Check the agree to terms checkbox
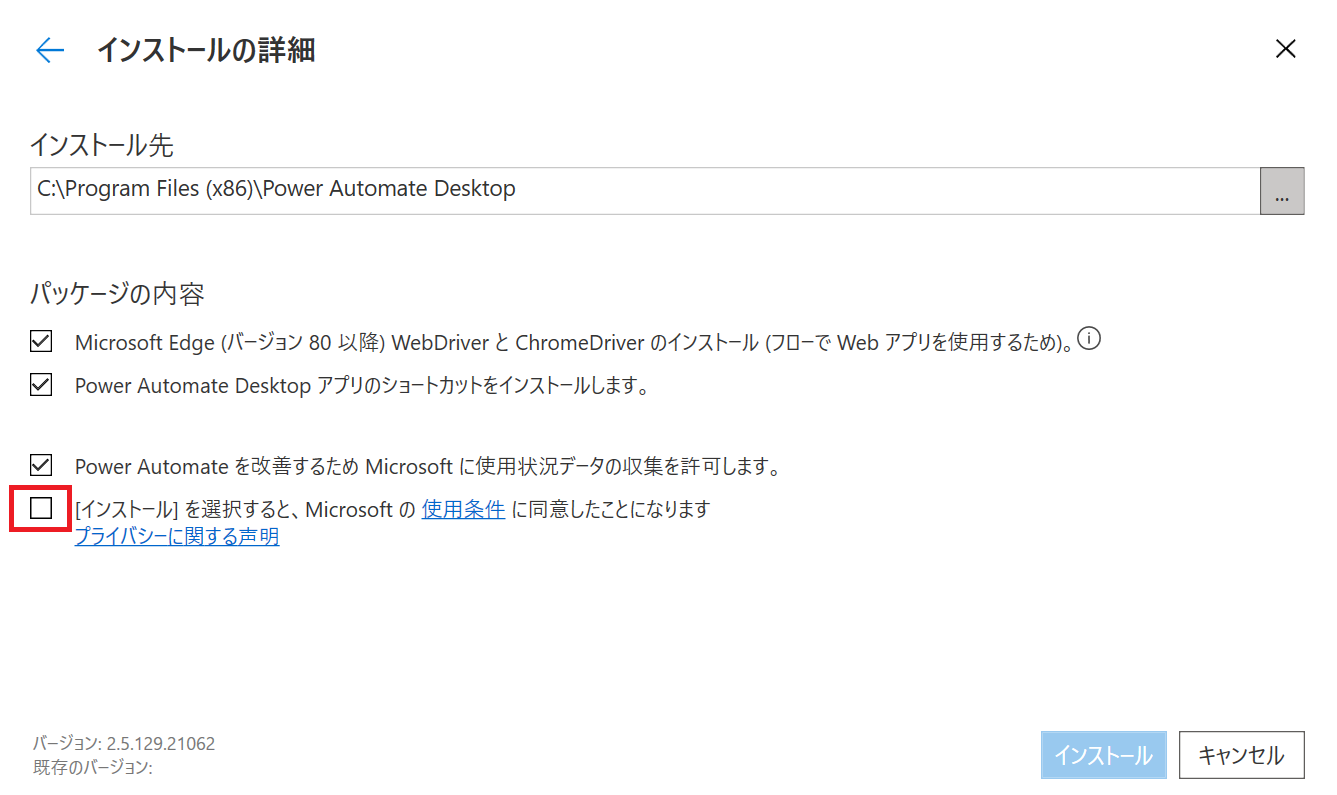Image resolution: width=1337 pixels, height=795 pixels. (41, 509)
